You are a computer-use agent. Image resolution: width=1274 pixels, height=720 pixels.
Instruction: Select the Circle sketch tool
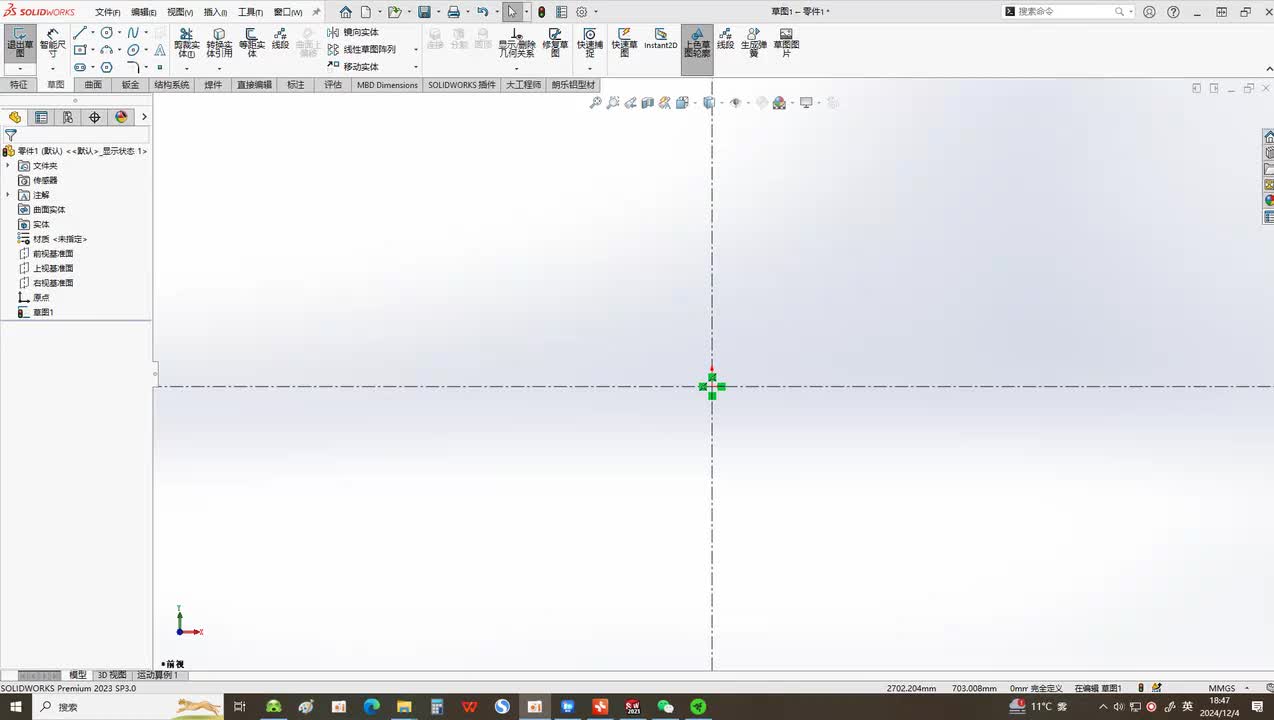tap(106, 33)
